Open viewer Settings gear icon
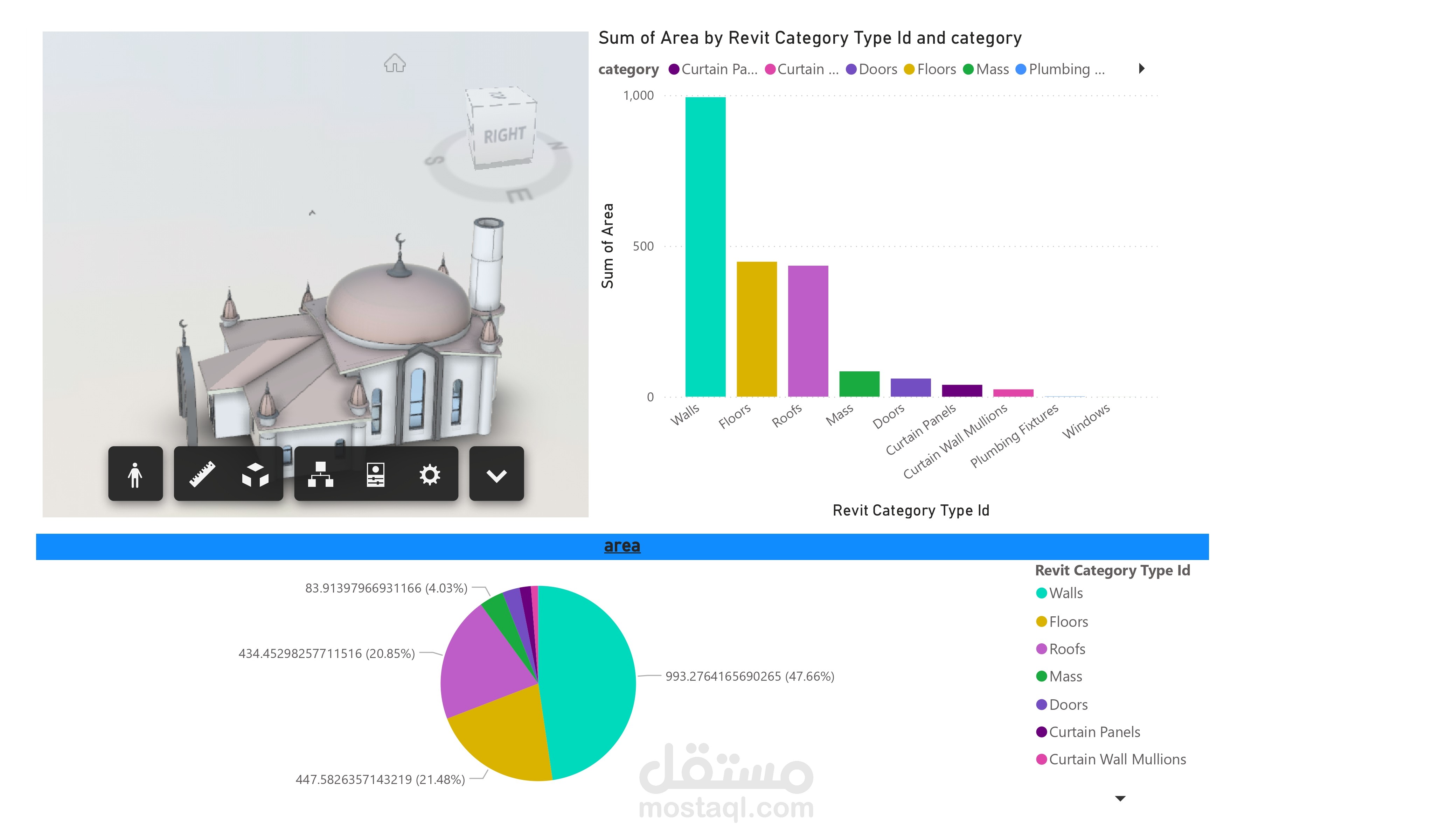1453x840 pixels. 430,475
